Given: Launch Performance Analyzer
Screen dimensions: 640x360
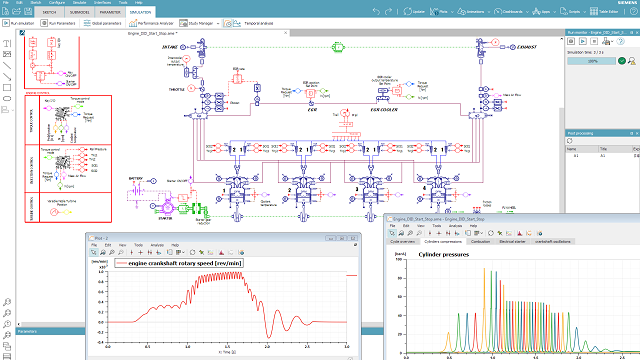Looking at the screenshot, I should 151,23.
